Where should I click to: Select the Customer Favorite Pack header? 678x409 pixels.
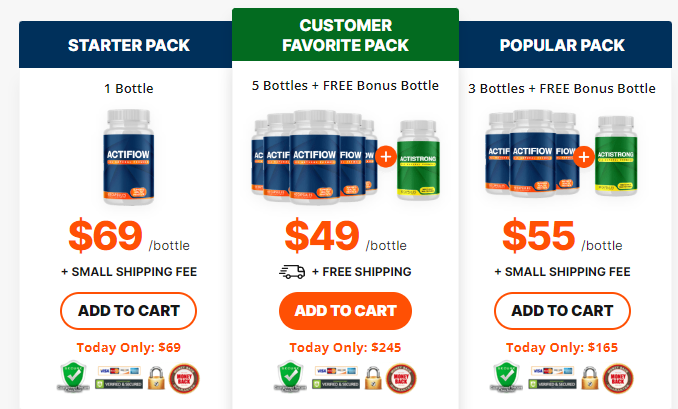[345, 38]
